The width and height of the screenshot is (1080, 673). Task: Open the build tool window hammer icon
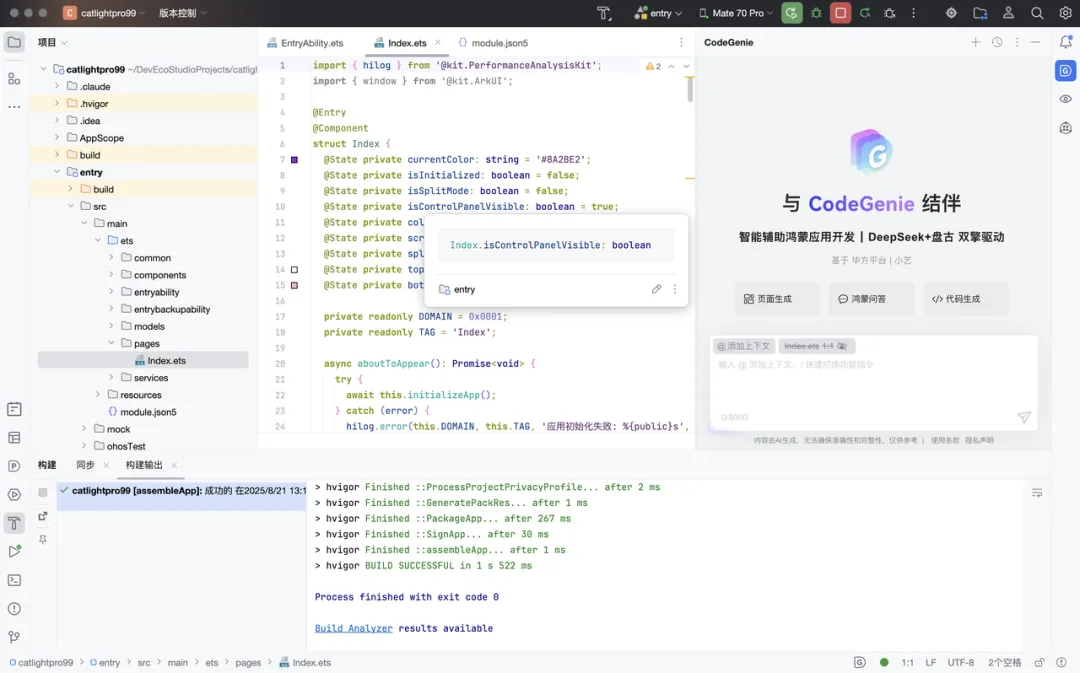pos(14,524)
